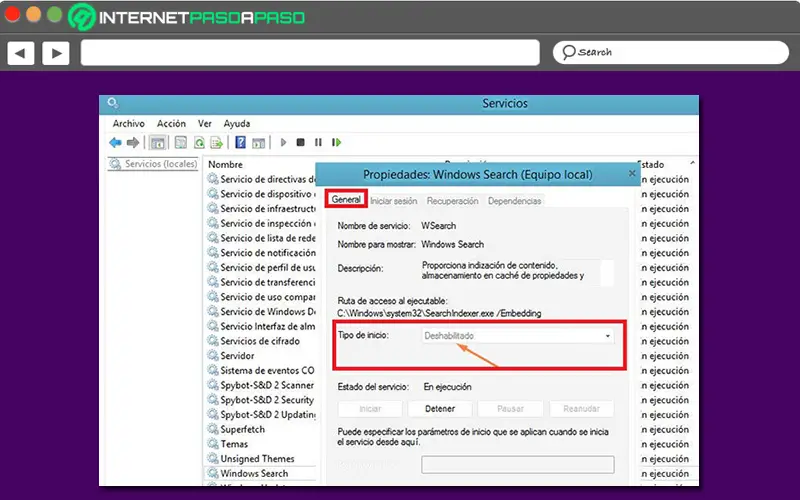Click the Pausar button
The height and width of the screenshot is (500, 800).
tap(510, 409)
